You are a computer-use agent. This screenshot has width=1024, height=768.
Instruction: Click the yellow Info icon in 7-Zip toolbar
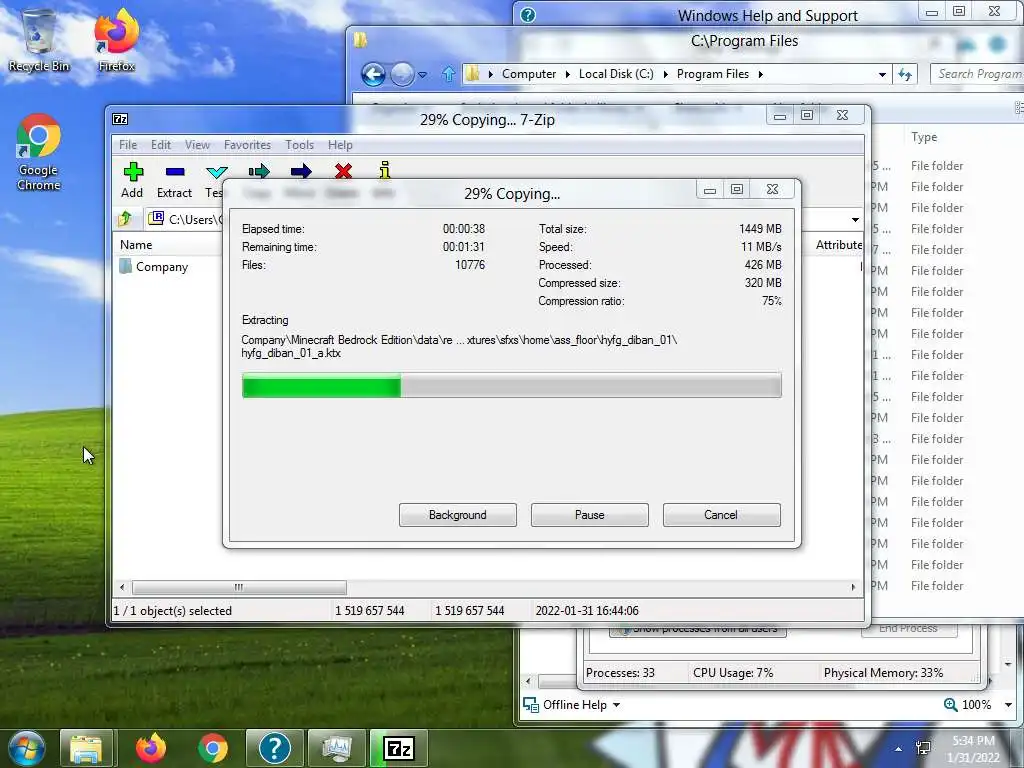point(385,170)
